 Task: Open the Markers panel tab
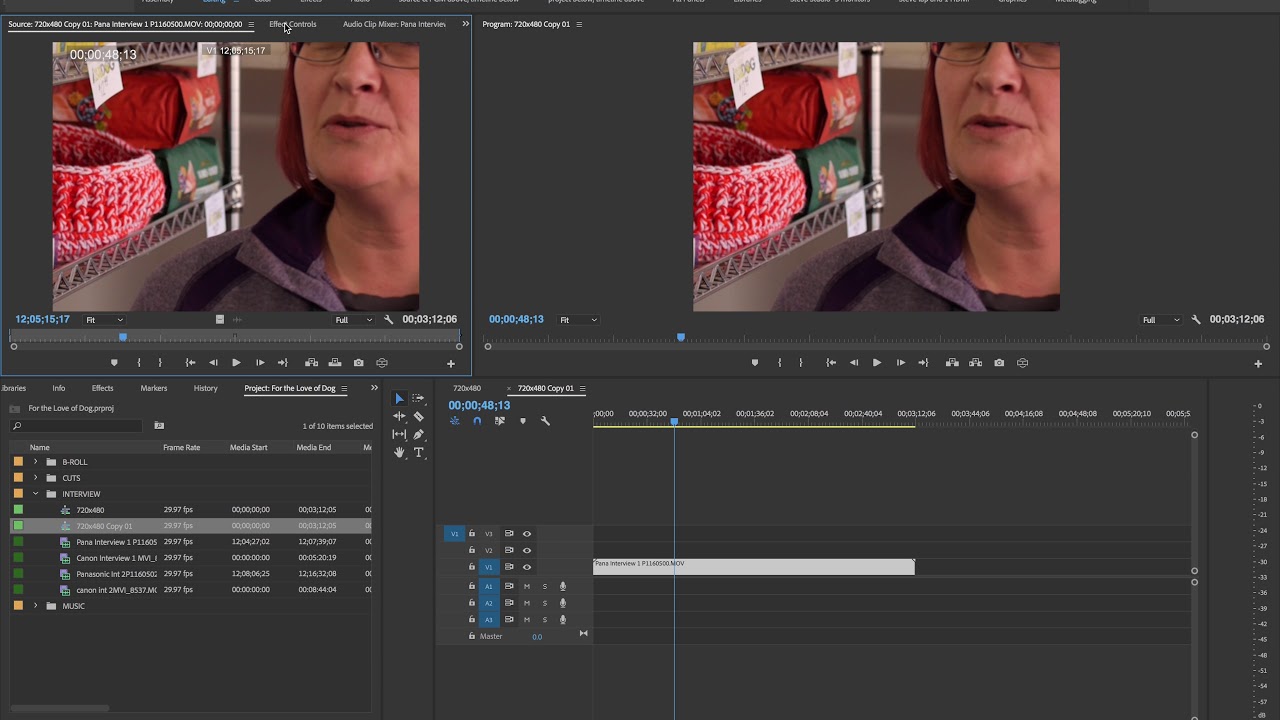pyautogui.click(x=154, y=388)
